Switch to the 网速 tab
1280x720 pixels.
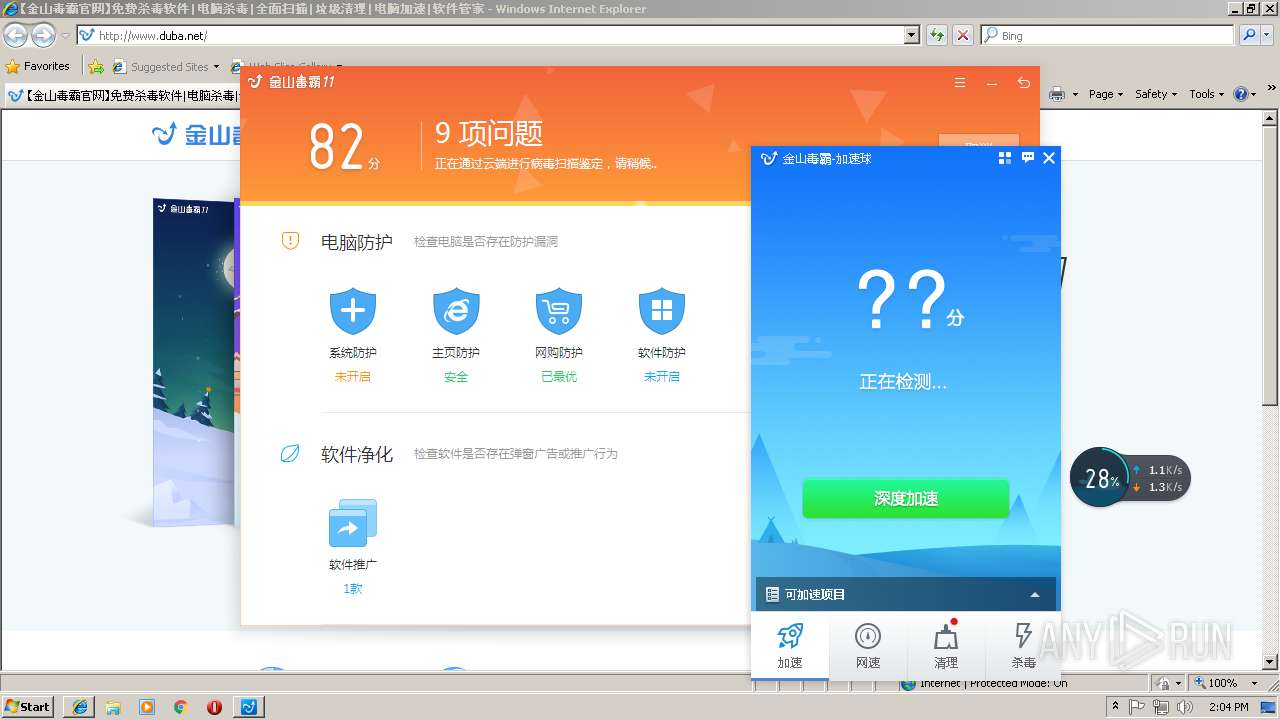click(x=868, y=646)
